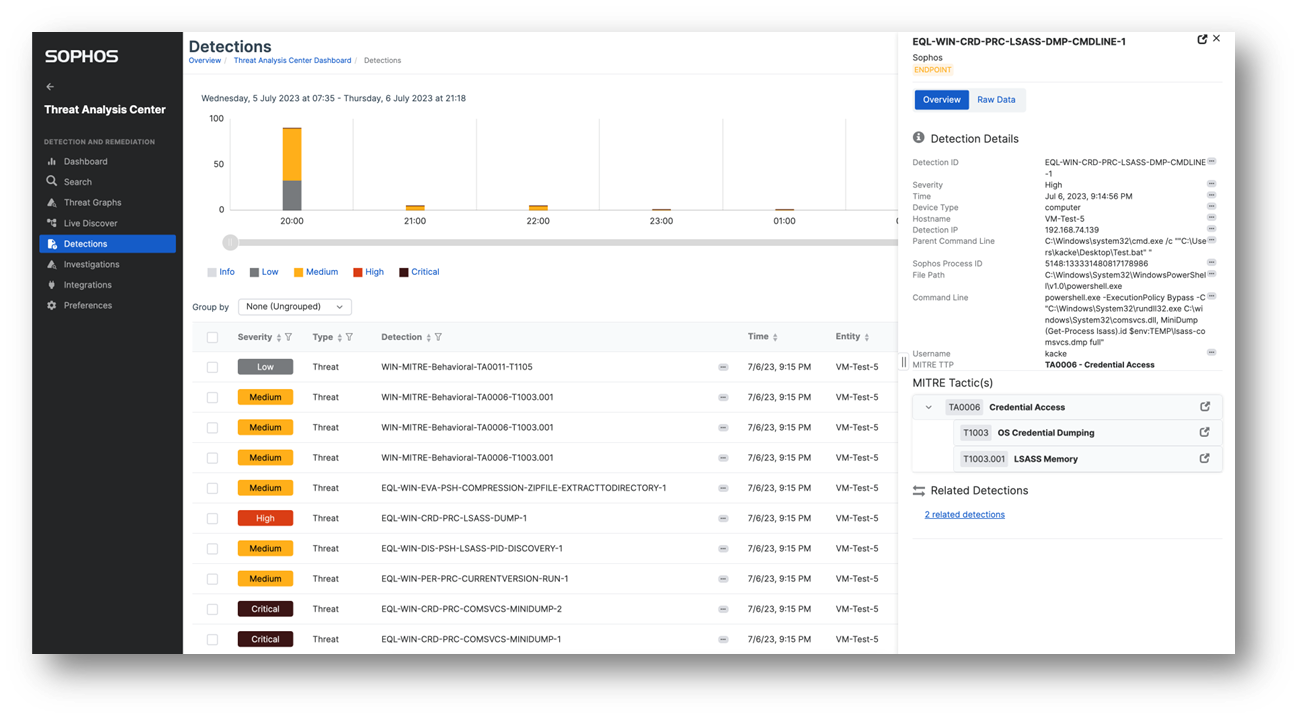Sort by the Entity column

pyautogui.click(x=867, y=338)
